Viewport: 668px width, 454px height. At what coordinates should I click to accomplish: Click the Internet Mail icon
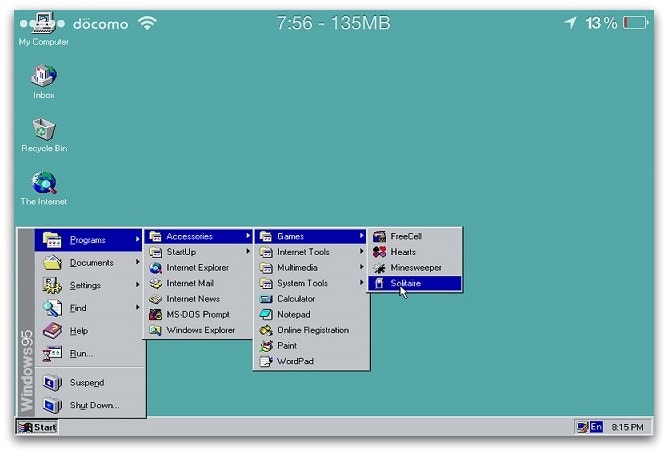click(x=155, y=283)
